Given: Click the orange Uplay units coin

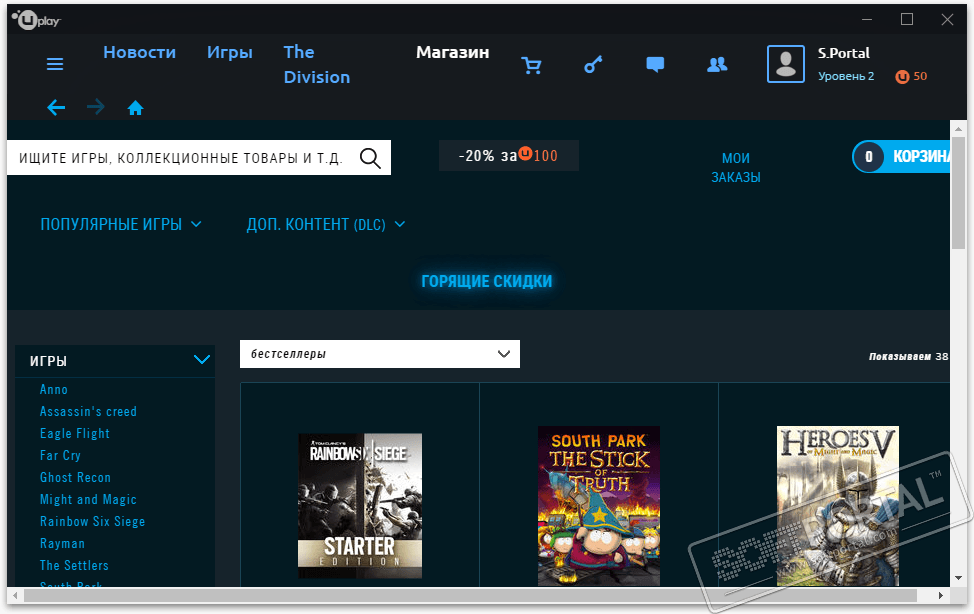Looking at the screenshot, I should click(902, 76).
